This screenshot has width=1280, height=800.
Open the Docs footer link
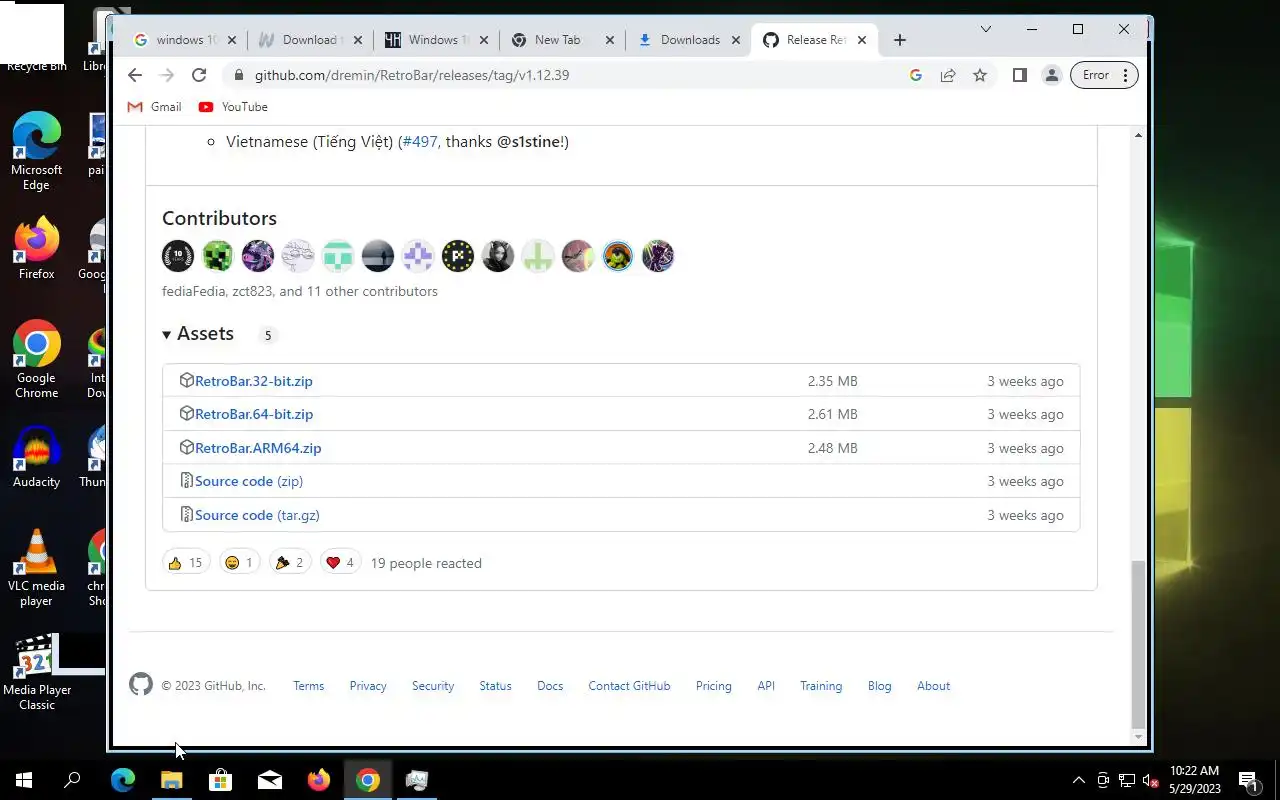550,686
